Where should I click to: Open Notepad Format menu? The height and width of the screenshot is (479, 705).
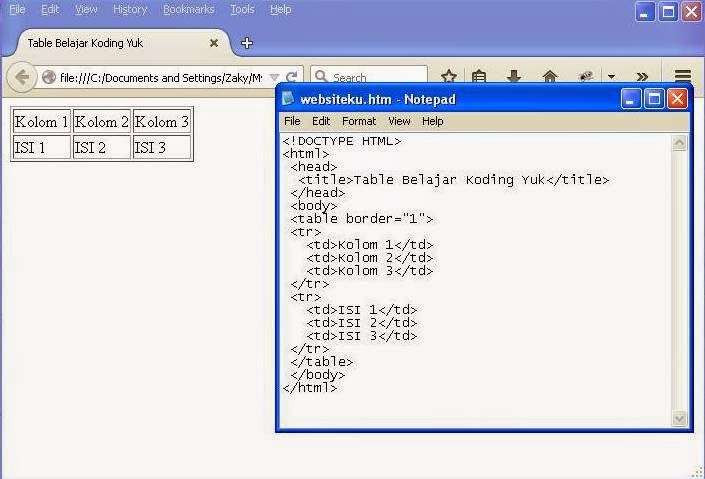[359, 121]
